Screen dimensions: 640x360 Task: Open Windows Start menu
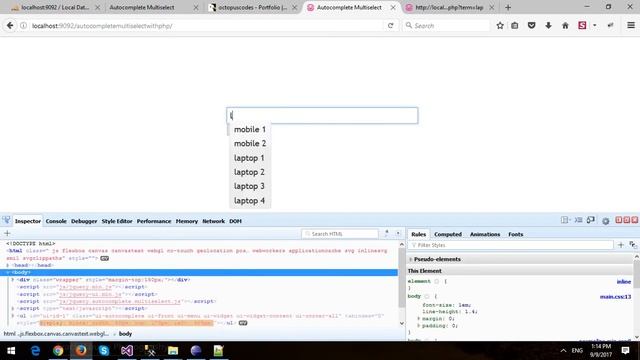(x=11, y=351)
